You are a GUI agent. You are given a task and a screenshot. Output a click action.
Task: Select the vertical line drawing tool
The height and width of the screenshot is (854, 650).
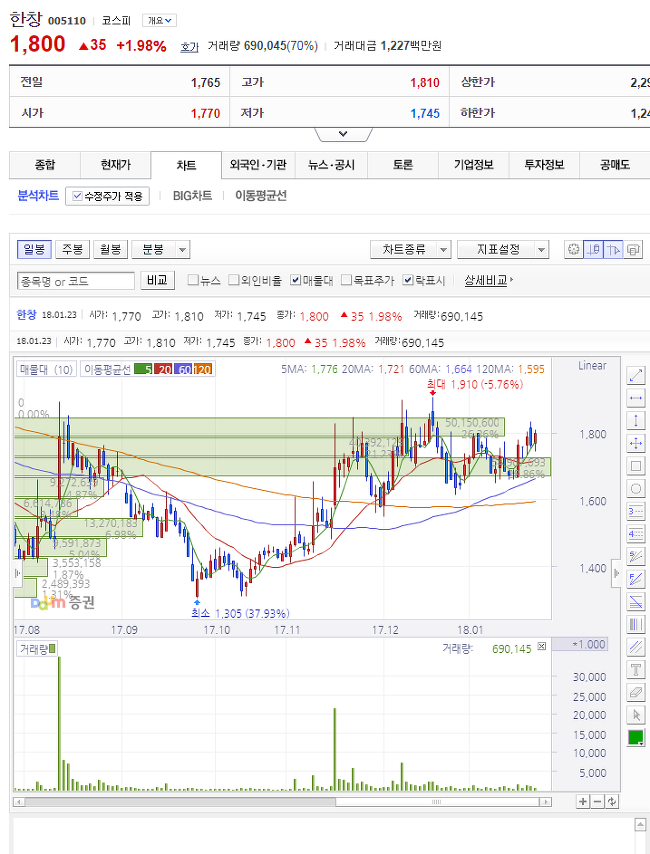click(x=636, y=420)
